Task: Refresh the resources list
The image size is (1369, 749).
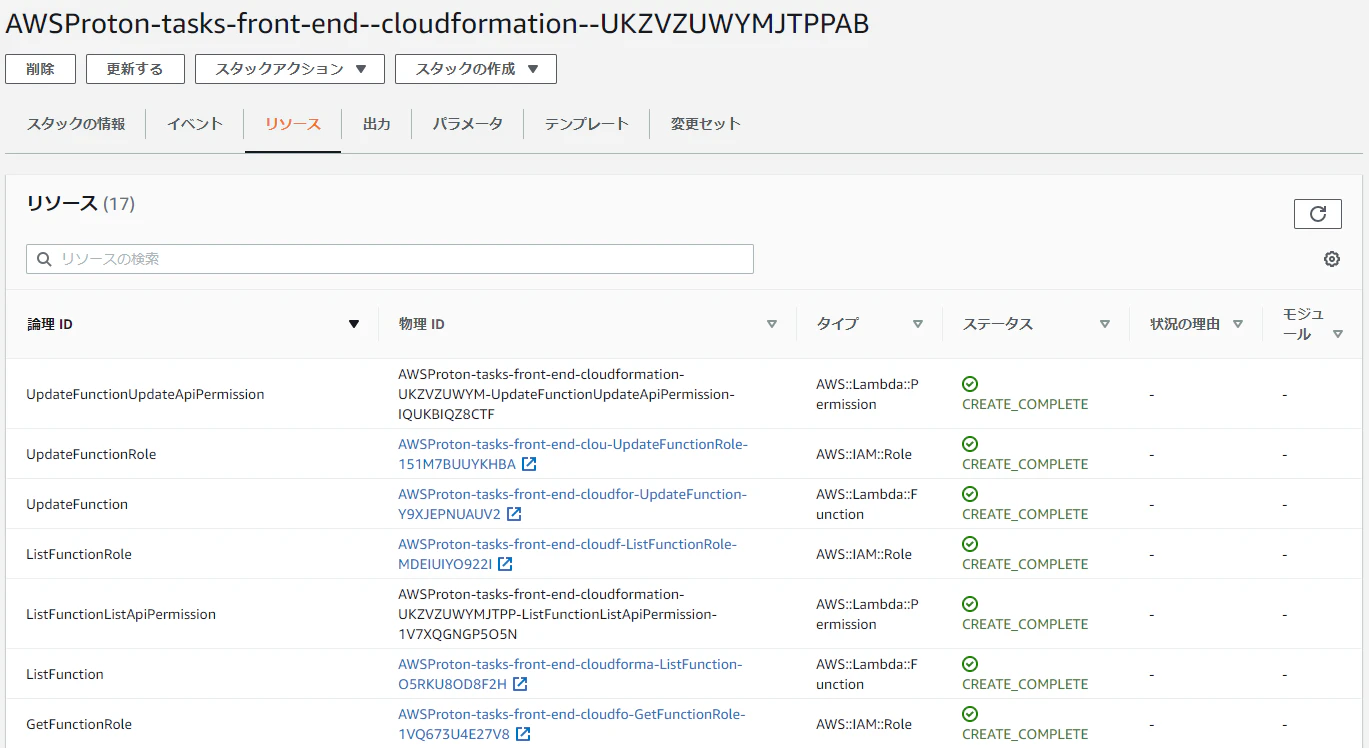Action: (x=1317, y=213)
